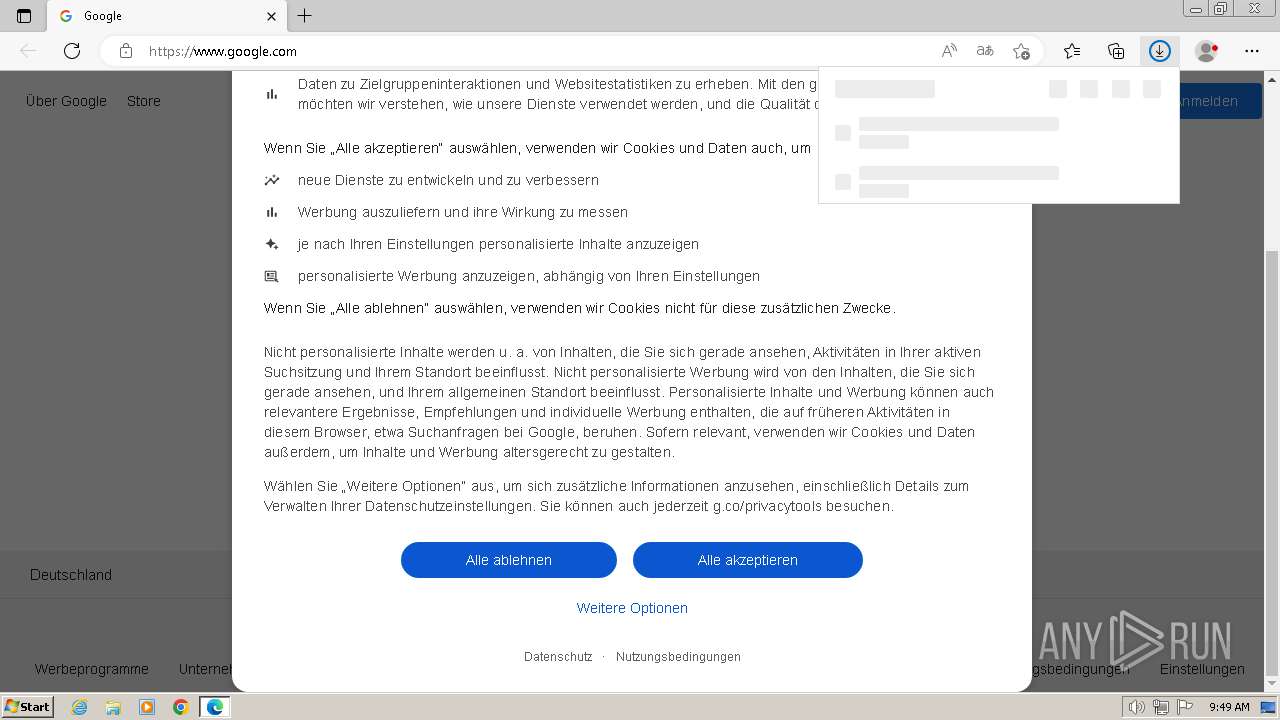
Task: Click the Über Google link
Action: 66,101
